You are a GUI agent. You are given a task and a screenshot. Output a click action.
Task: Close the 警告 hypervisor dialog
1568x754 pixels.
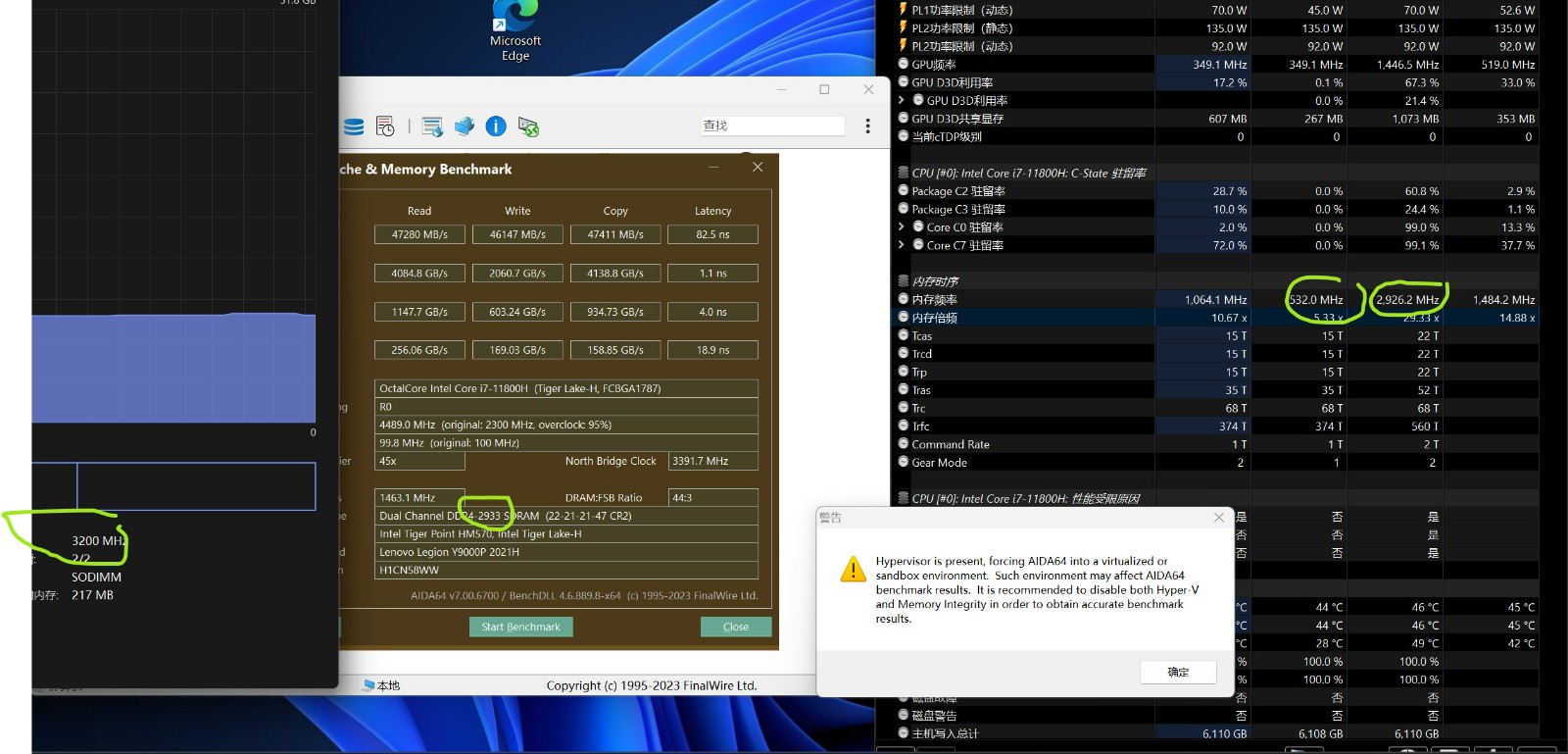coord(1219,517)
